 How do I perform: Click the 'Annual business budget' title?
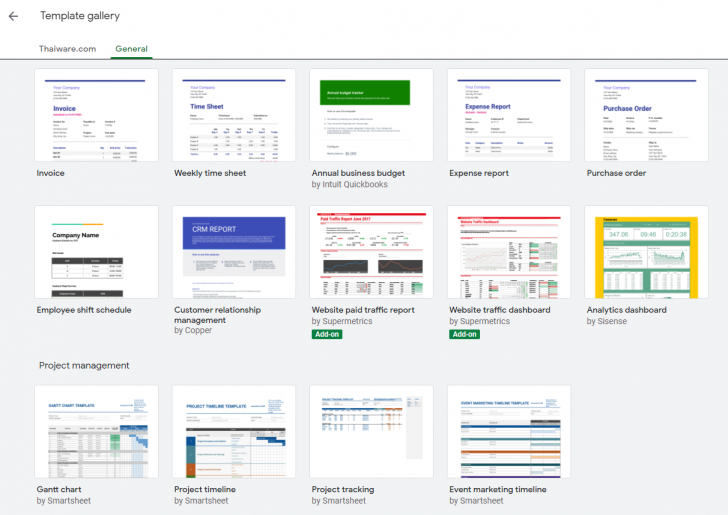point(358,173)
